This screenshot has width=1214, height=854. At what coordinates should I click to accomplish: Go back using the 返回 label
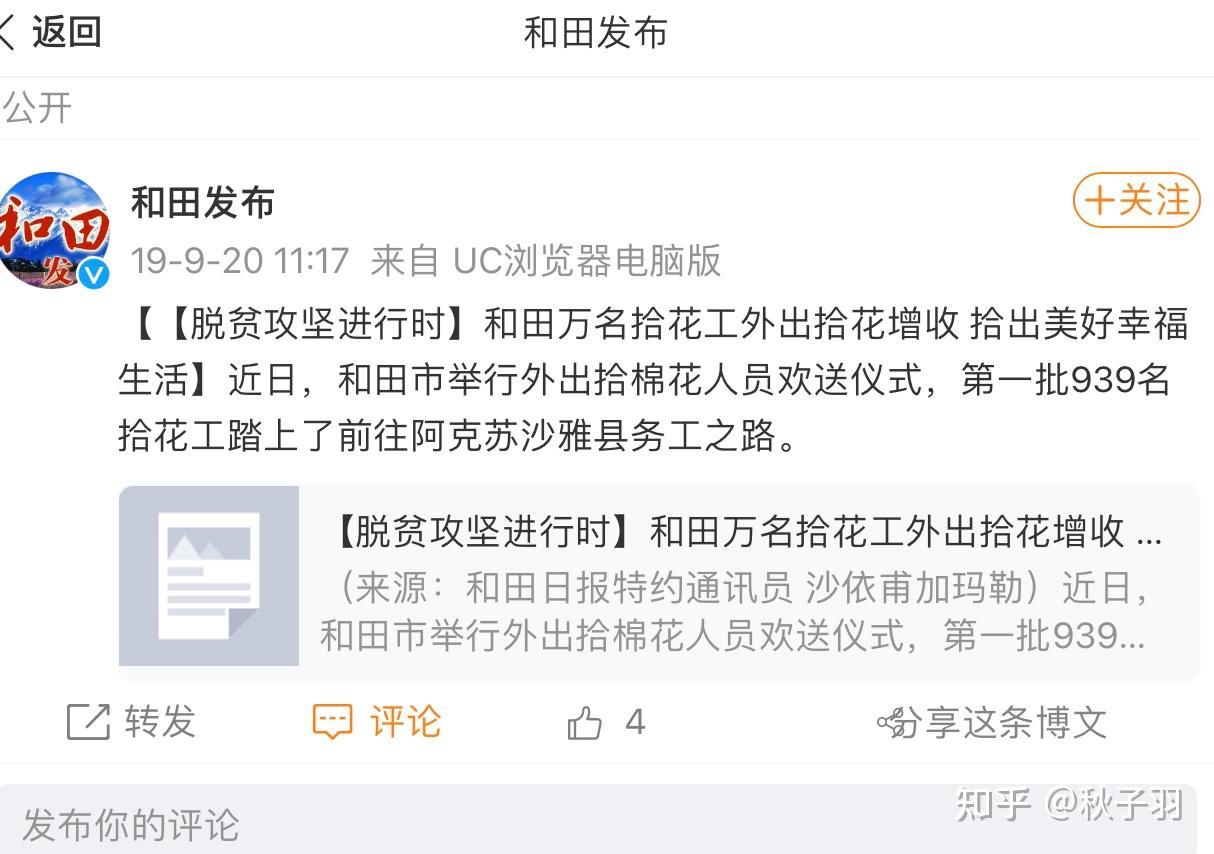coord(67,32)
